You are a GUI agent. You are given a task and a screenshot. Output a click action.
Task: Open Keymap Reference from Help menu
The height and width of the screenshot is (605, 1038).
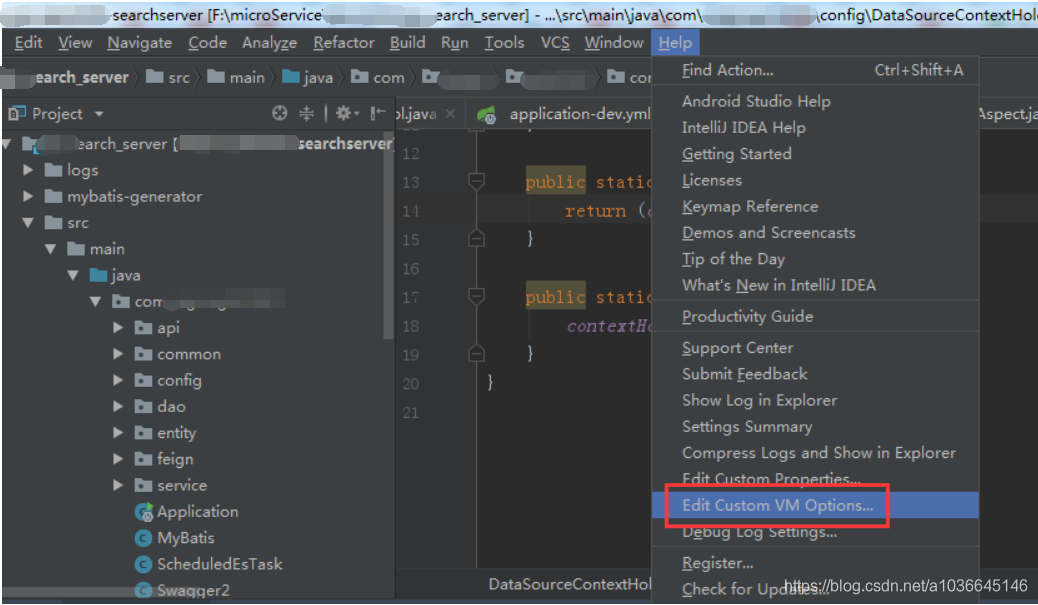click(x=816, y=207)
